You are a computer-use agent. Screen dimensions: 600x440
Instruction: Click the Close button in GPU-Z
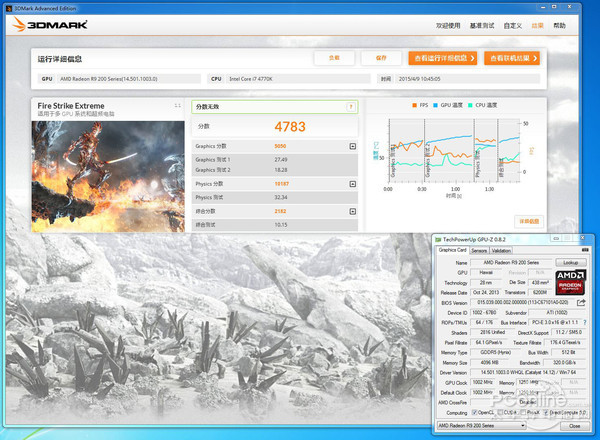[574, 426]
